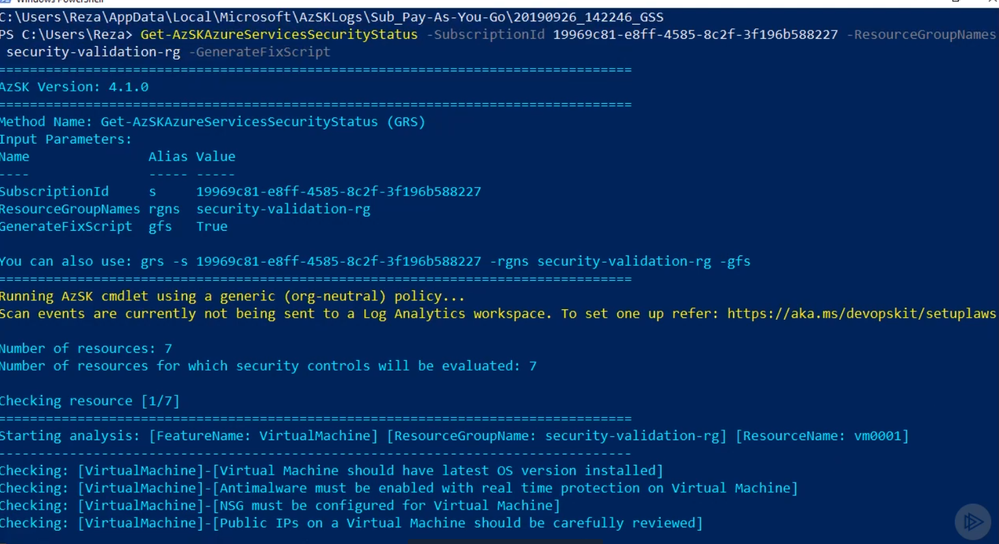999x544 pixels.
Task: Click the Pluralsight play logo watermark
Action: [x=973, y=522]
